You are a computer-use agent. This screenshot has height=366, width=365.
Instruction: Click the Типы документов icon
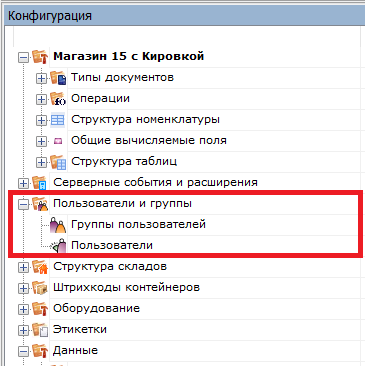pyautogui.click(x=58, y=78)
